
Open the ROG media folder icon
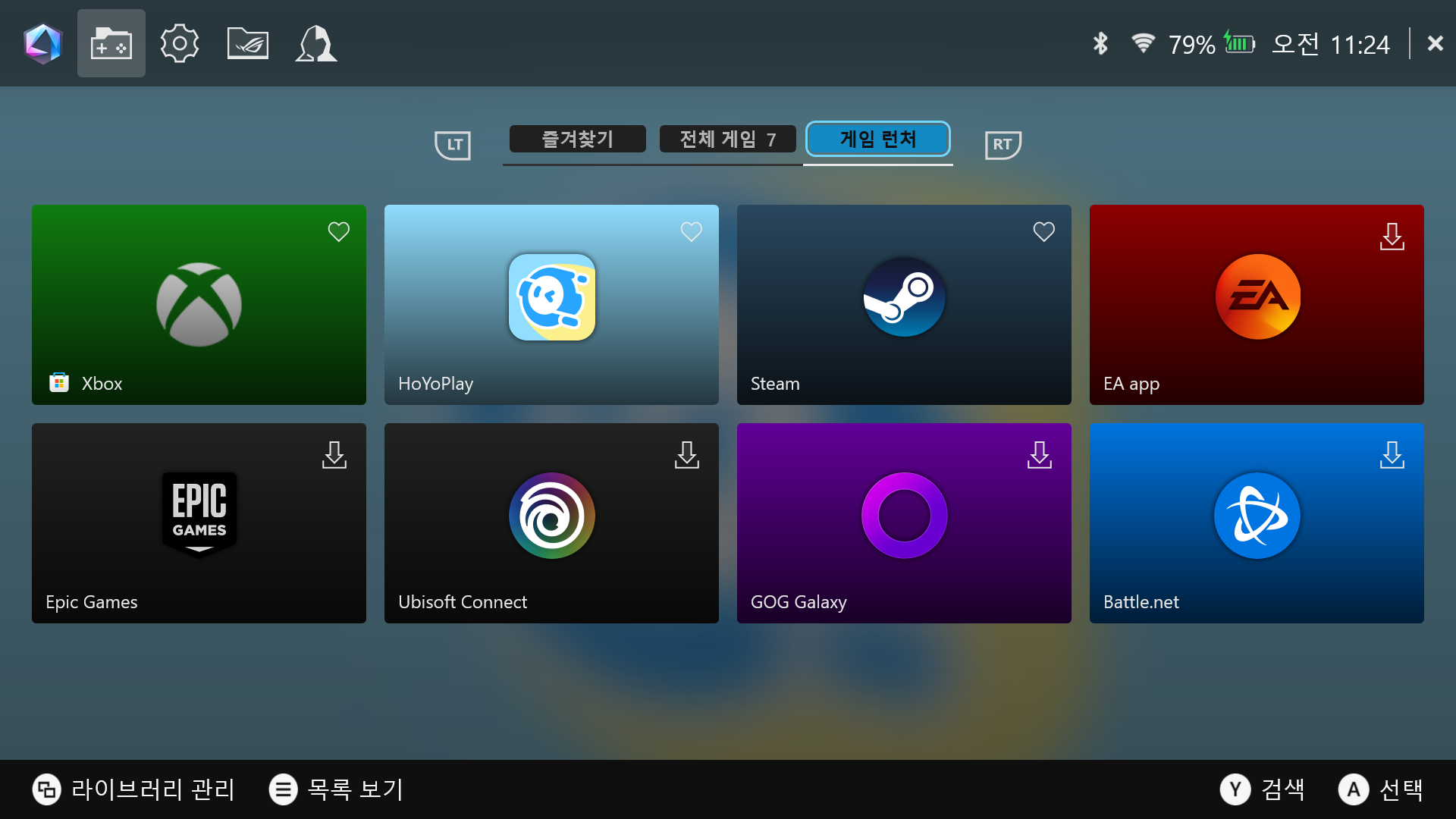(x=248, y=44)
